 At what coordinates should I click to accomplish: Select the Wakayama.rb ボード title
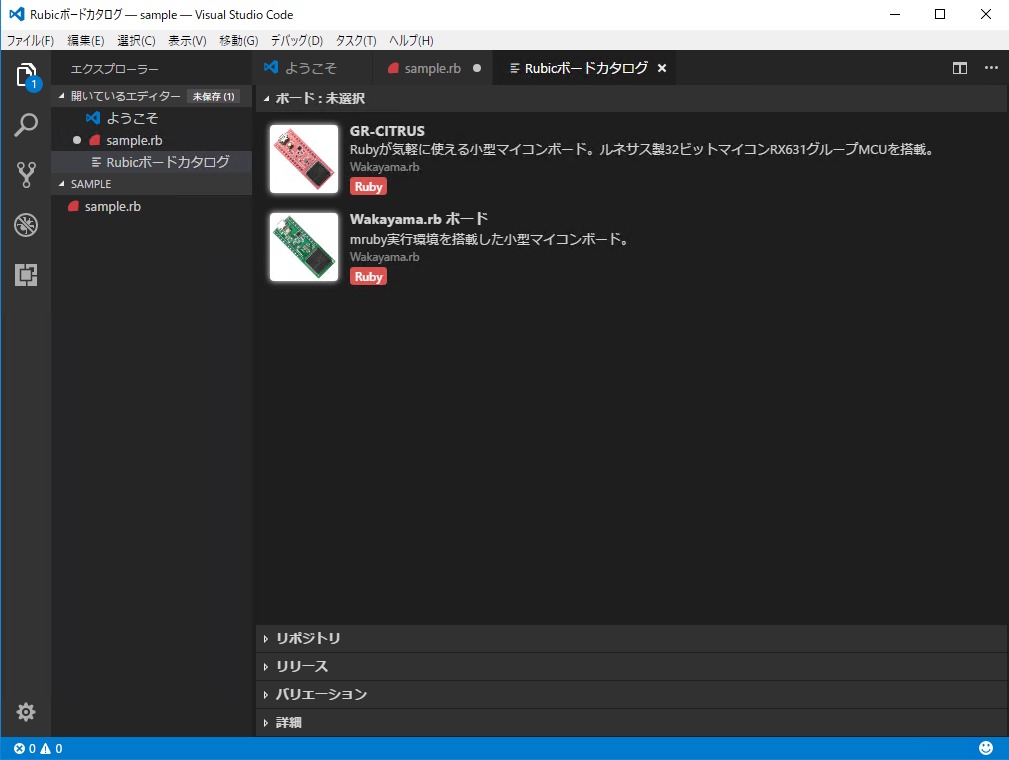pos(419,219)
